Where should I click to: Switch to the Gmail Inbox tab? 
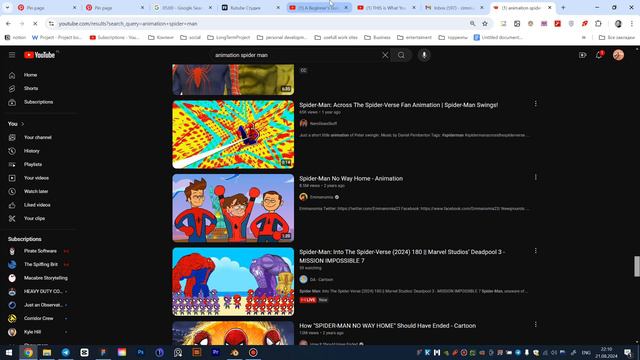453,8
